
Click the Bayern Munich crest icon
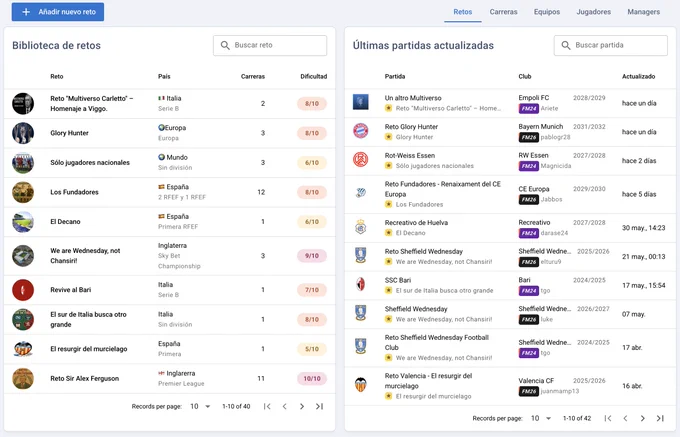(360, 131)
